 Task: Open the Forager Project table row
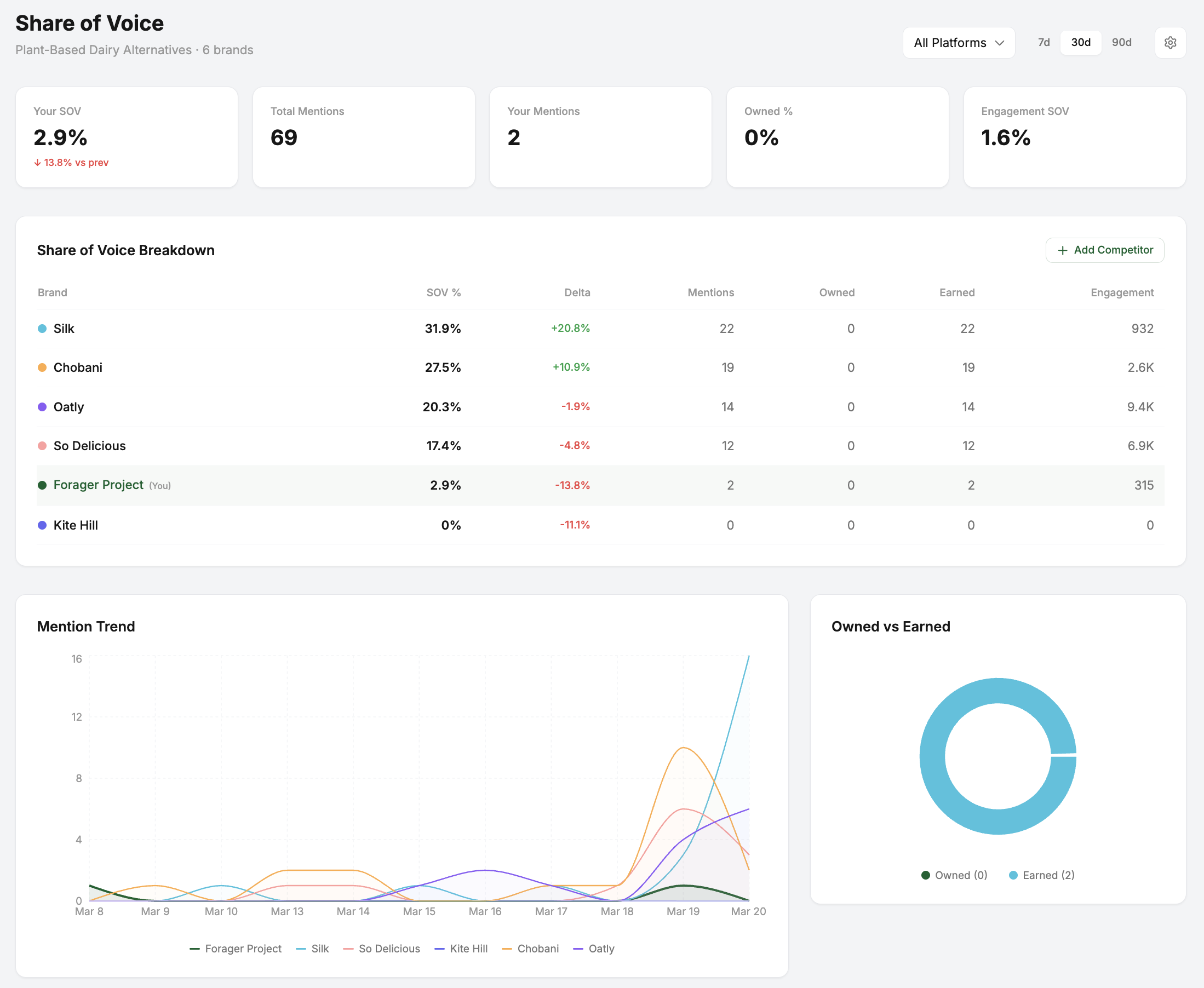click(99, 485)
